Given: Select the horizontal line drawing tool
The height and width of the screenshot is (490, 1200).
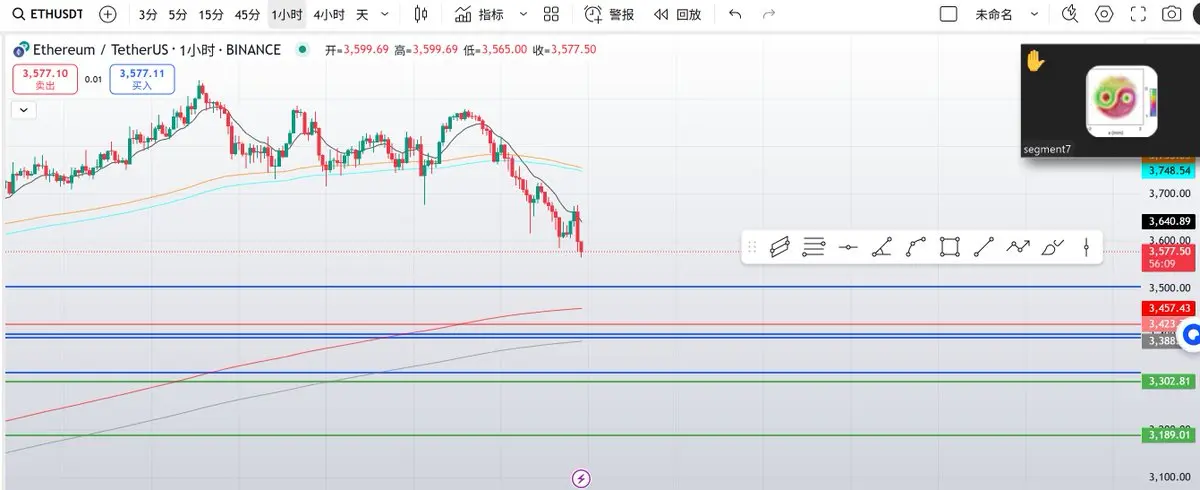Looking at the screenshot, I should (x=848, y=248).
